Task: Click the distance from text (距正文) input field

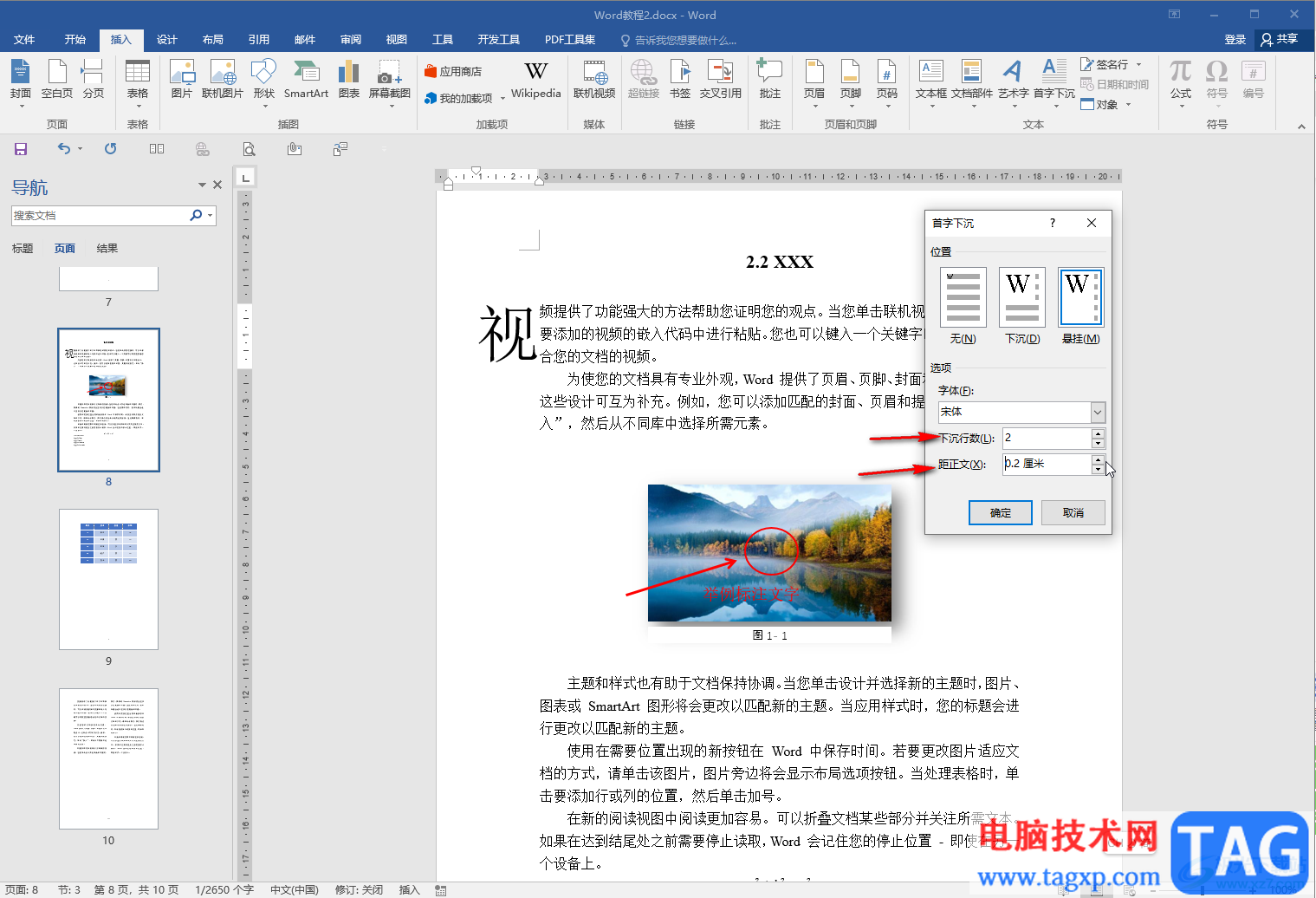Action: 1047,464
